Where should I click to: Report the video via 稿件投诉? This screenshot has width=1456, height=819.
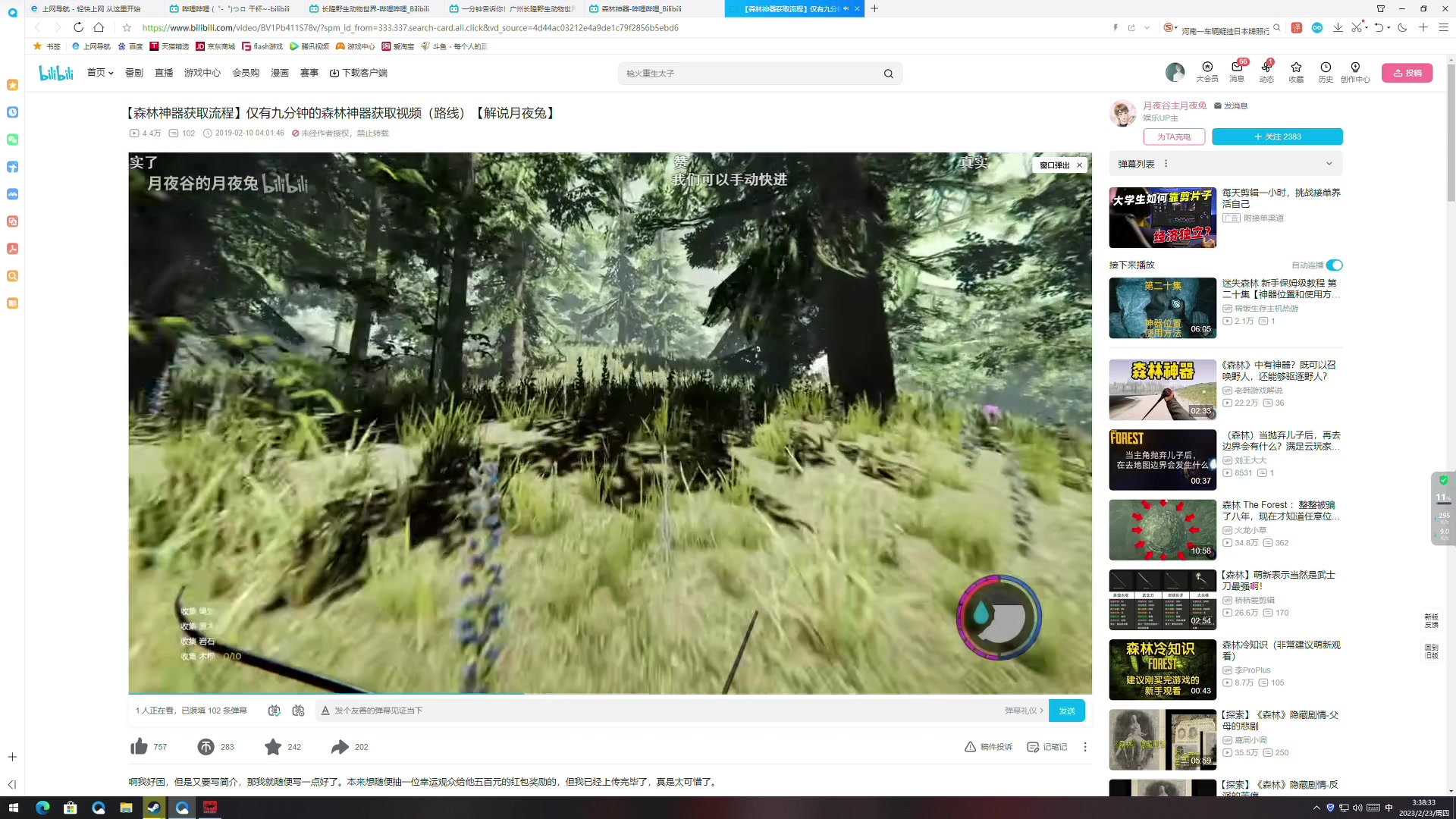click(x=988, y=747)
